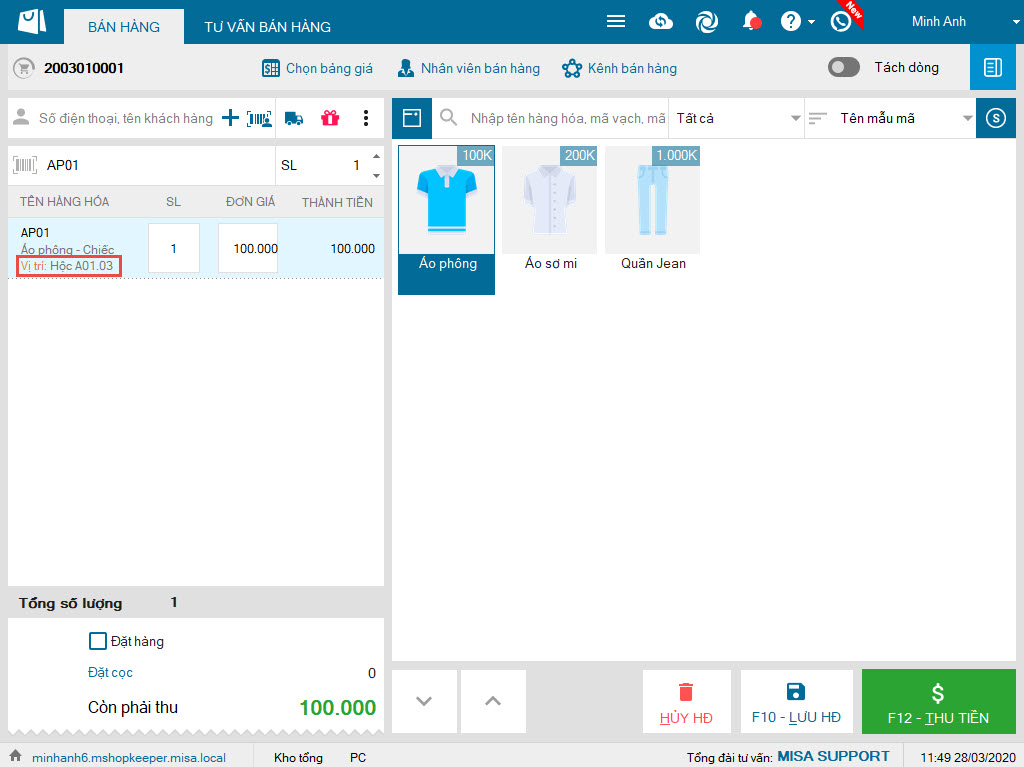Open the Minh Anh user dropdown
The image size is (1024, 767).
1015,22
